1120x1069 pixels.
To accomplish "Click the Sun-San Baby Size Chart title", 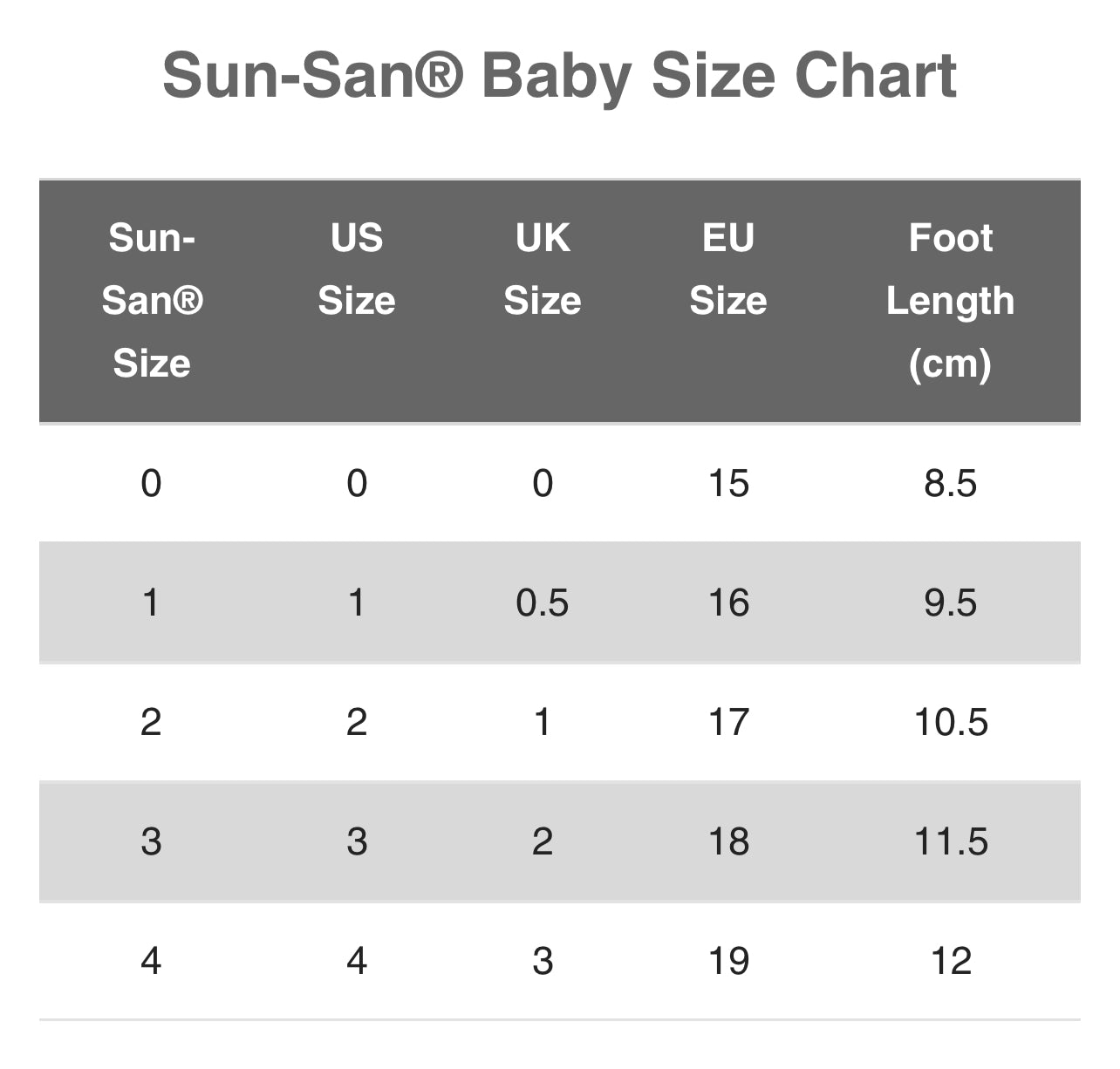I will (x=559, y=76).
